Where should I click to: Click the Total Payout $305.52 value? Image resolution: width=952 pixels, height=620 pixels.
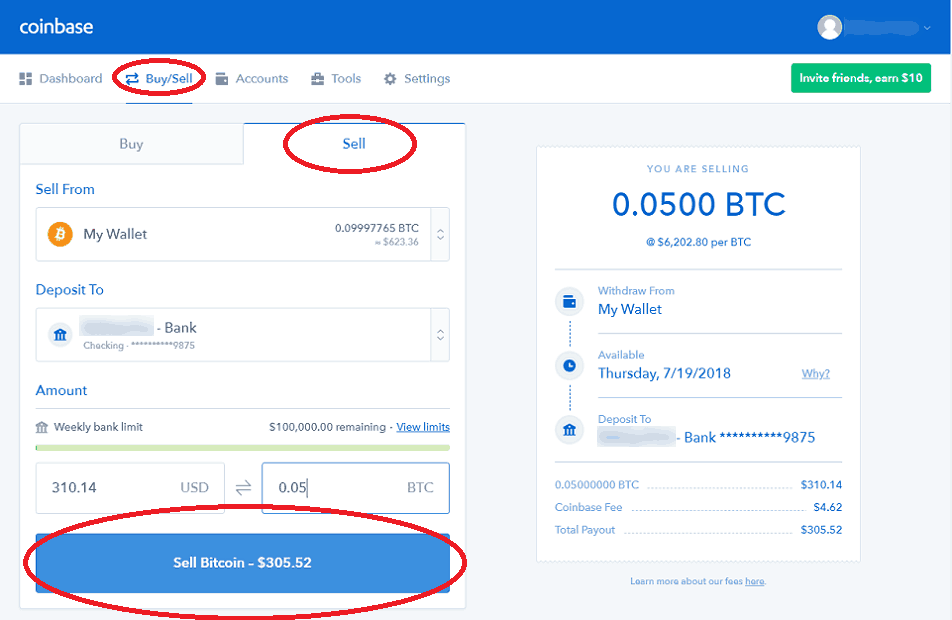[821, 530]
